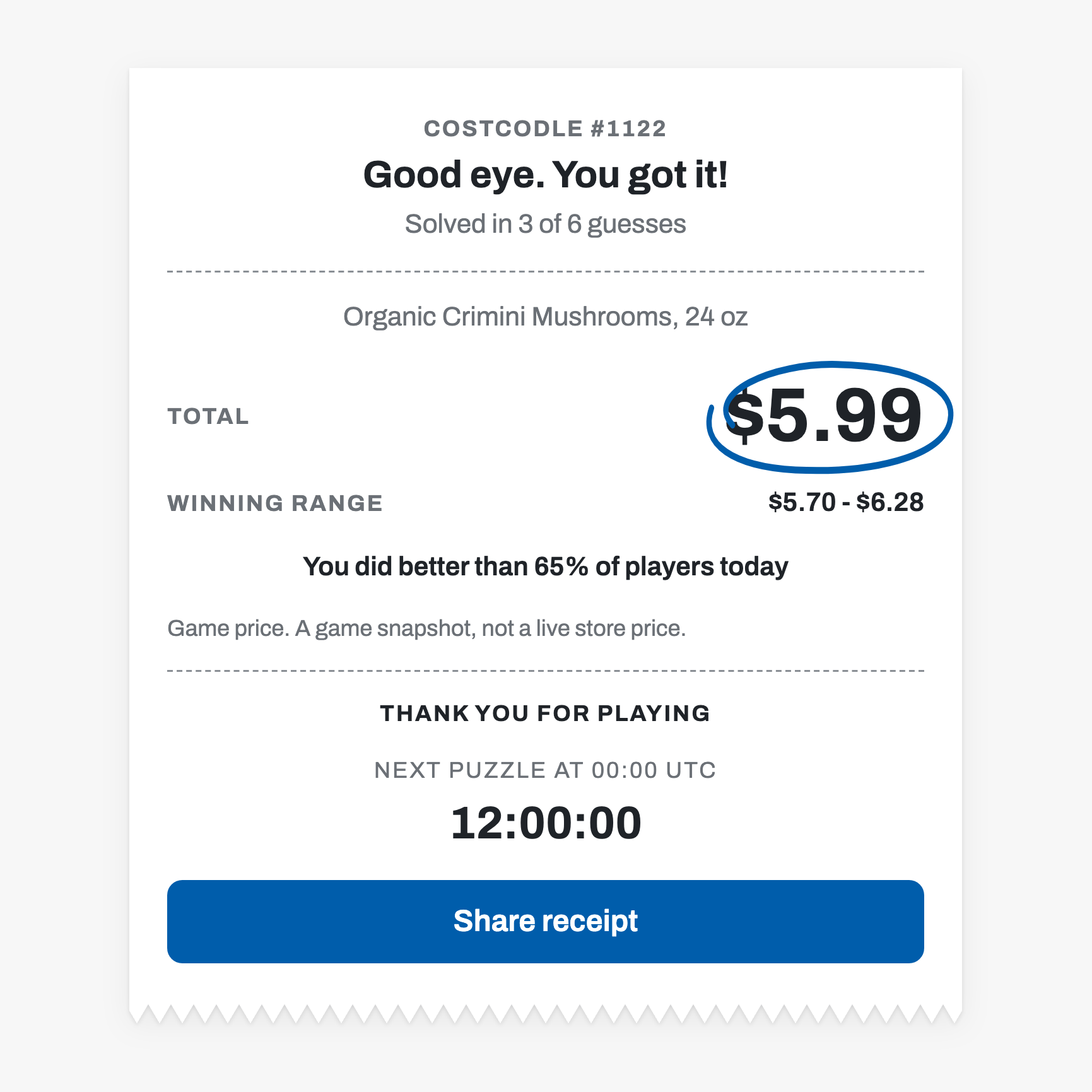Click the game price snapshot disclaimer
This screenshot has height=1092, width=1092.
426,629
